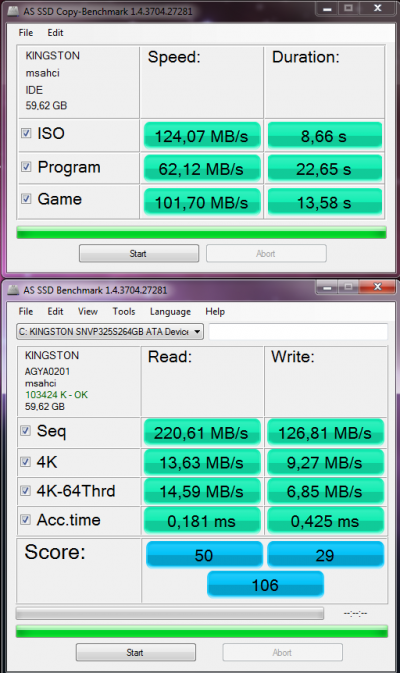
Task: Click the read score 50
Action: [204, 555]
